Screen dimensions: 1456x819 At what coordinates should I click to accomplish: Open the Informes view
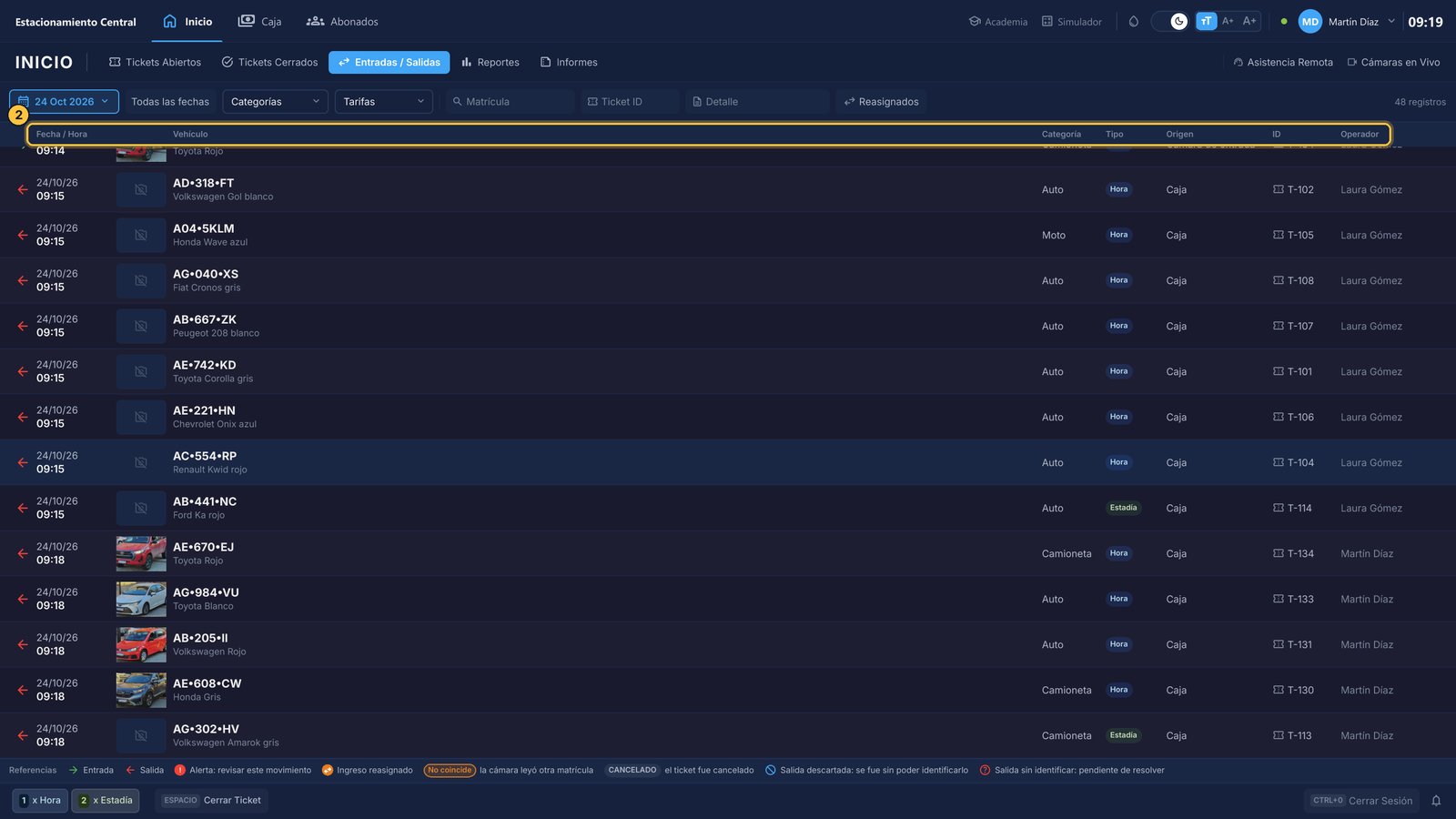pyautogui.click(x=569, y=62)
